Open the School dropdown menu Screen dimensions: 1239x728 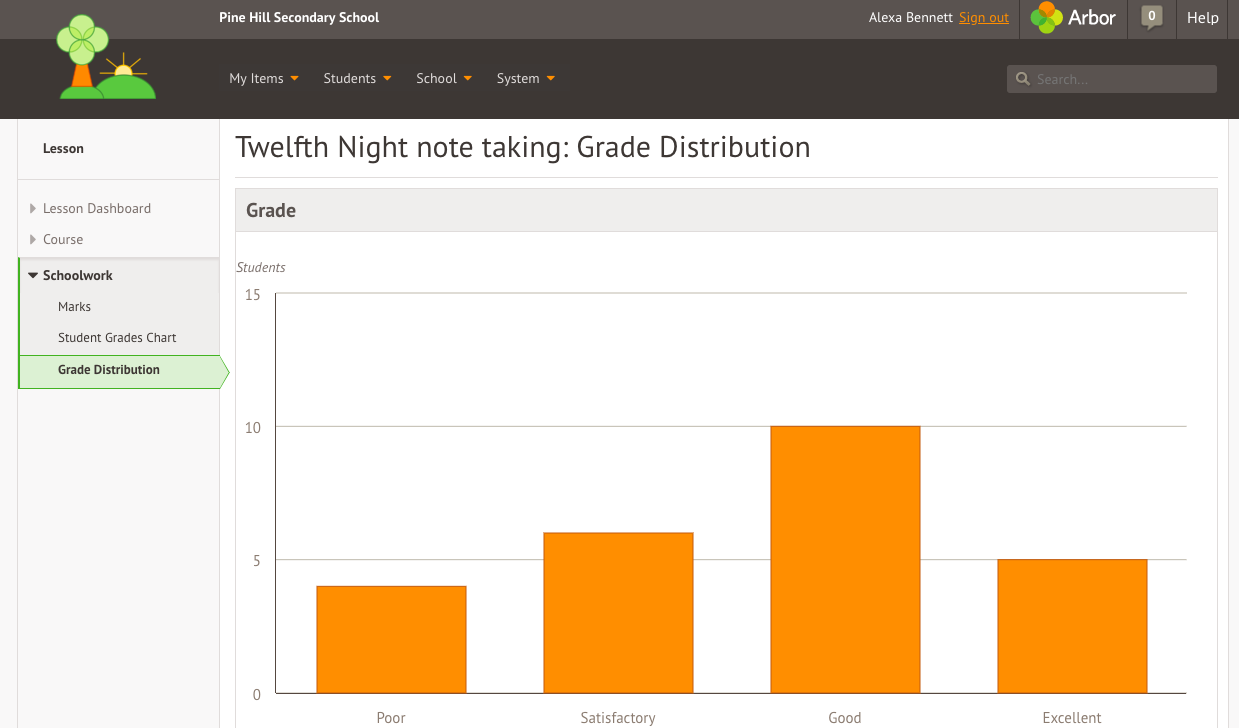coord(444,79)
